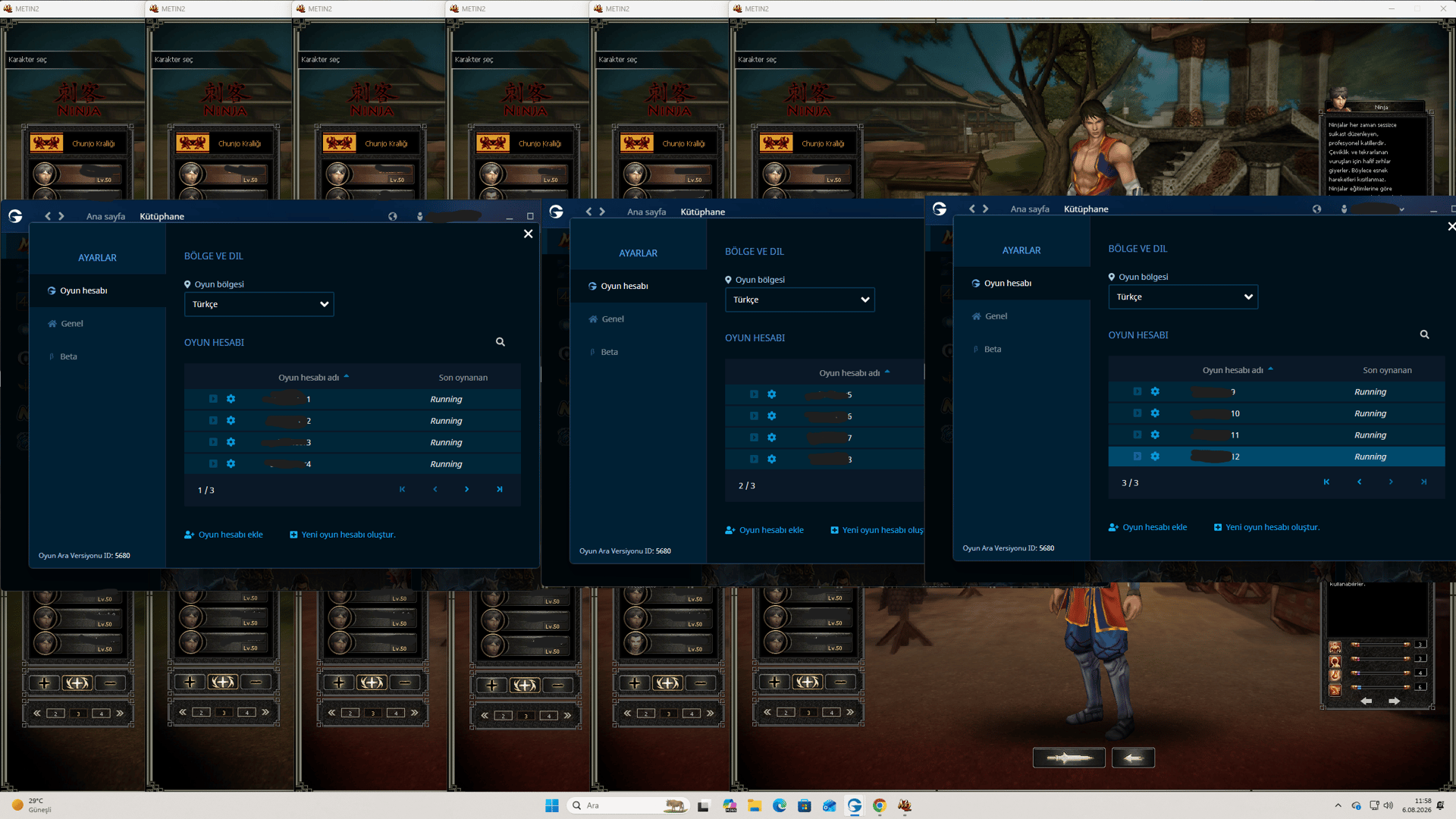Image resolution: width=1456 pixels, height=819 pixels.
Task: Sort by Oyun hesabı adı in the 2 / 3 launcher
Action: click(849, 372)
